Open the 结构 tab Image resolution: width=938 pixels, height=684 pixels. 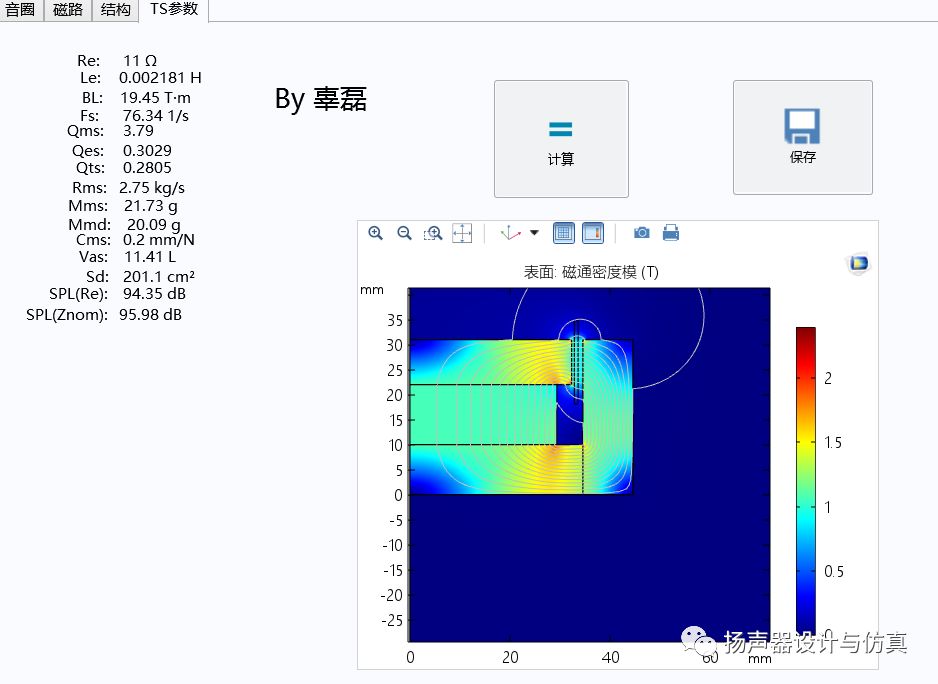click(x=115, y=10)
